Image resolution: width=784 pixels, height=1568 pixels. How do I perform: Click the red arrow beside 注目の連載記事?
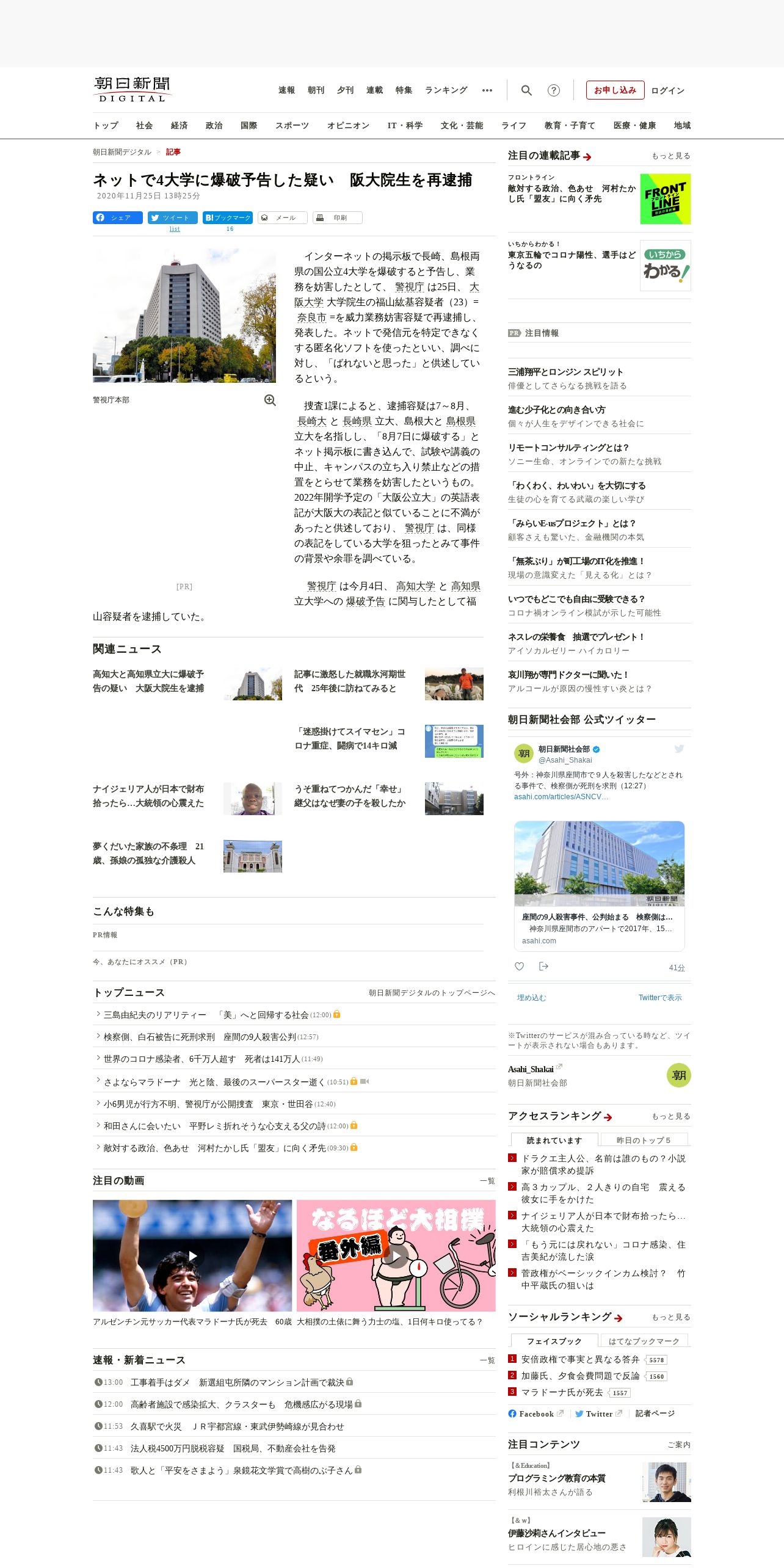(587, 157)
